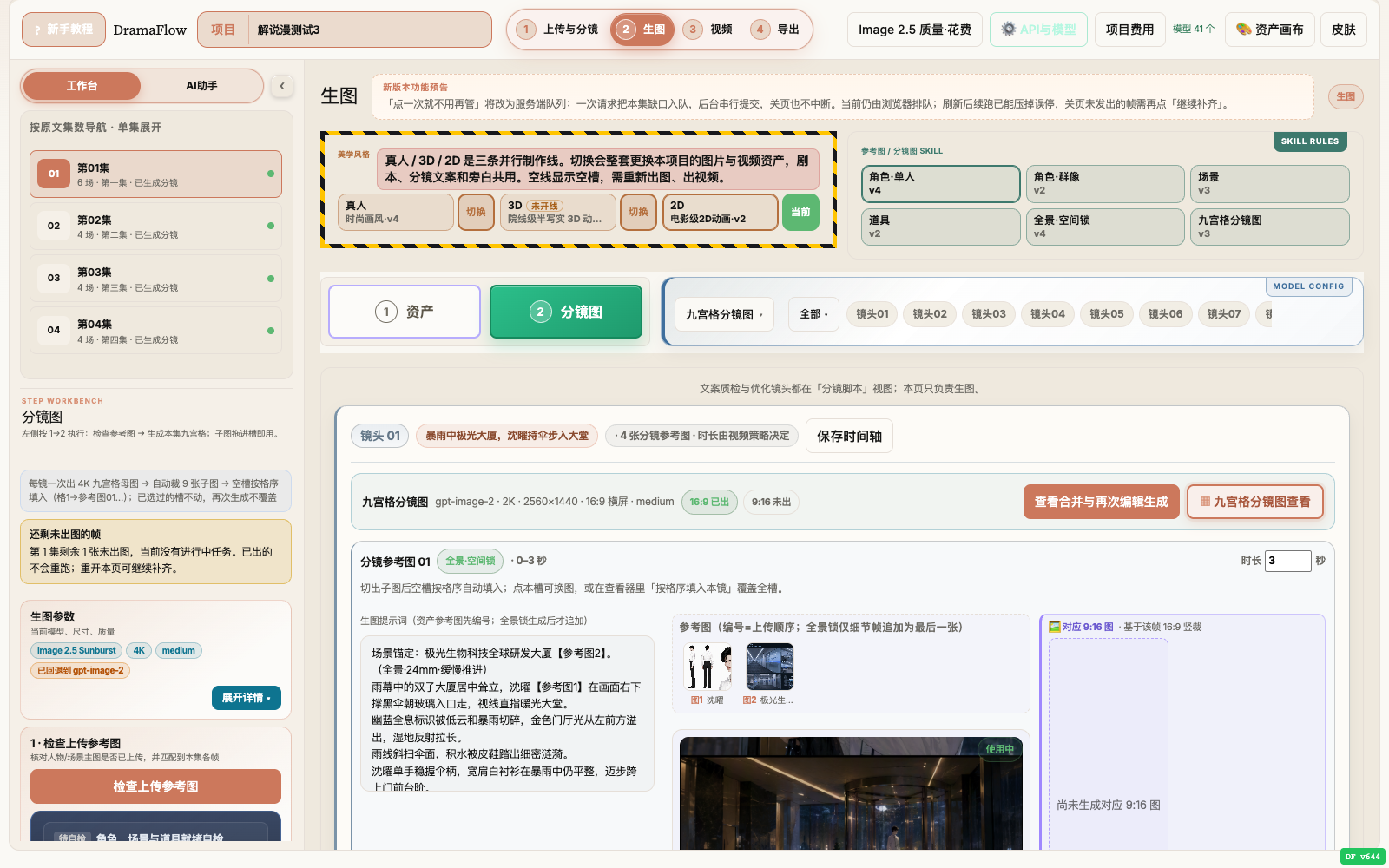Select 2D 电影级2D动画·v2 style
This screenshot has height=868, width=1389.
tap(721, 212)
